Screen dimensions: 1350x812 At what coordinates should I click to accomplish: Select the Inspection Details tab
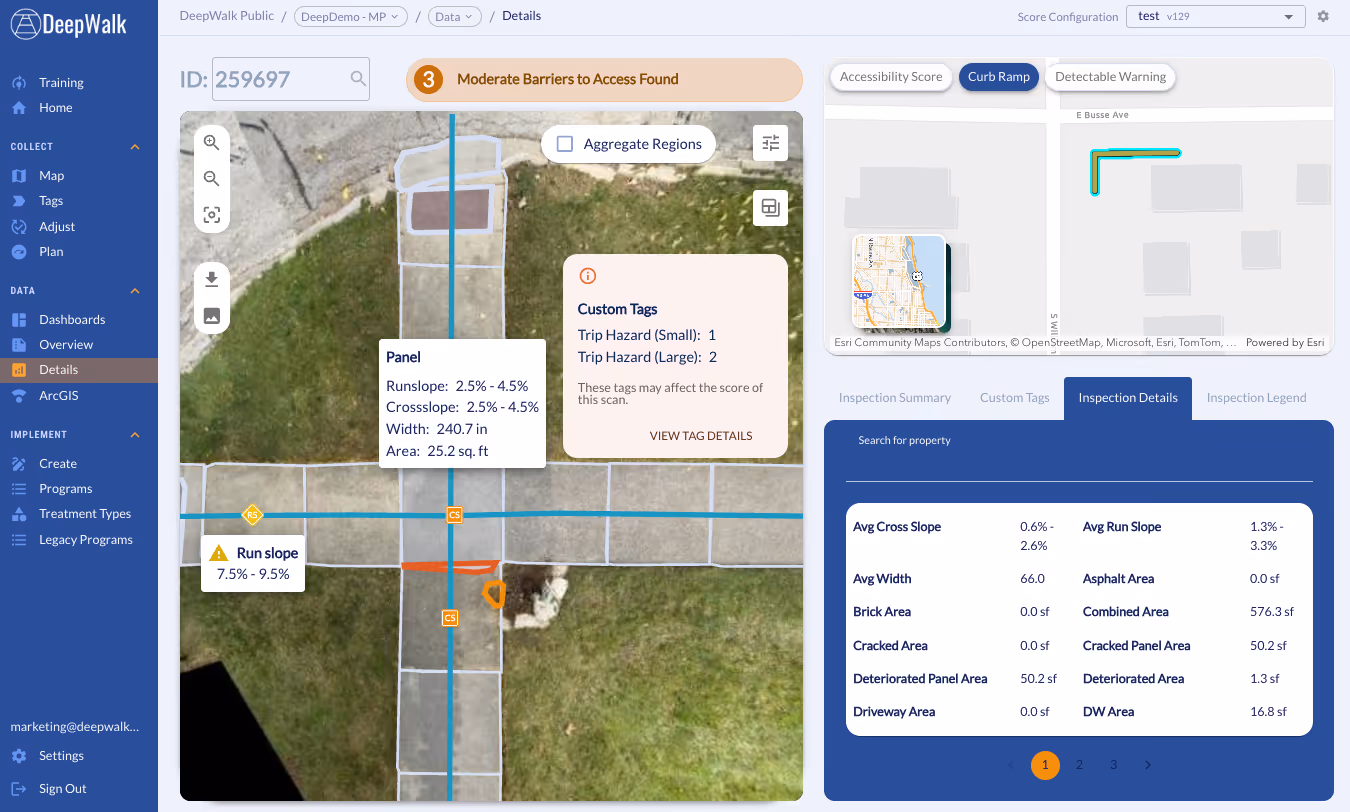pos(1128,398)
